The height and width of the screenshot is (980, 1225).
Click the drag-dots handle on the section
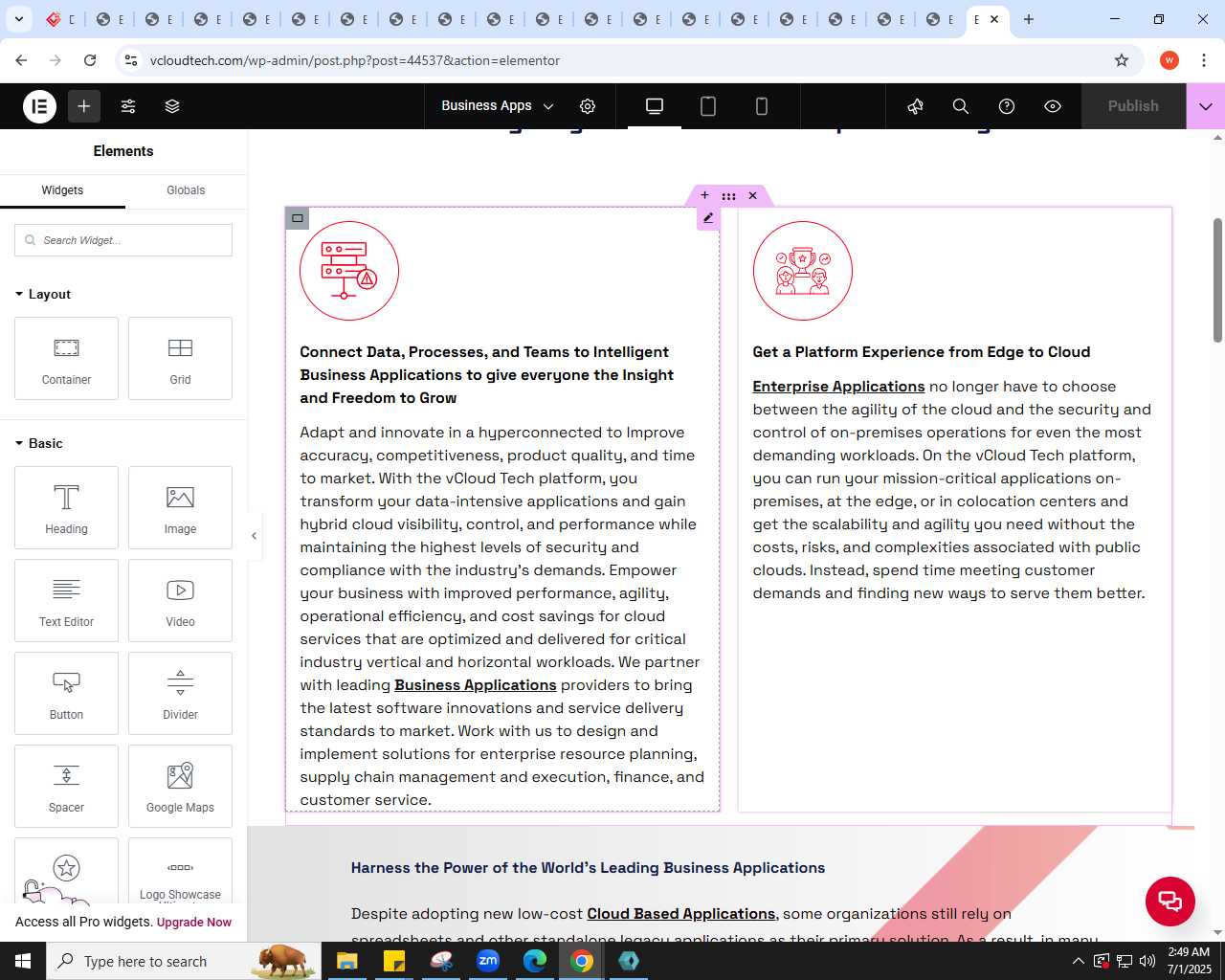728,195
